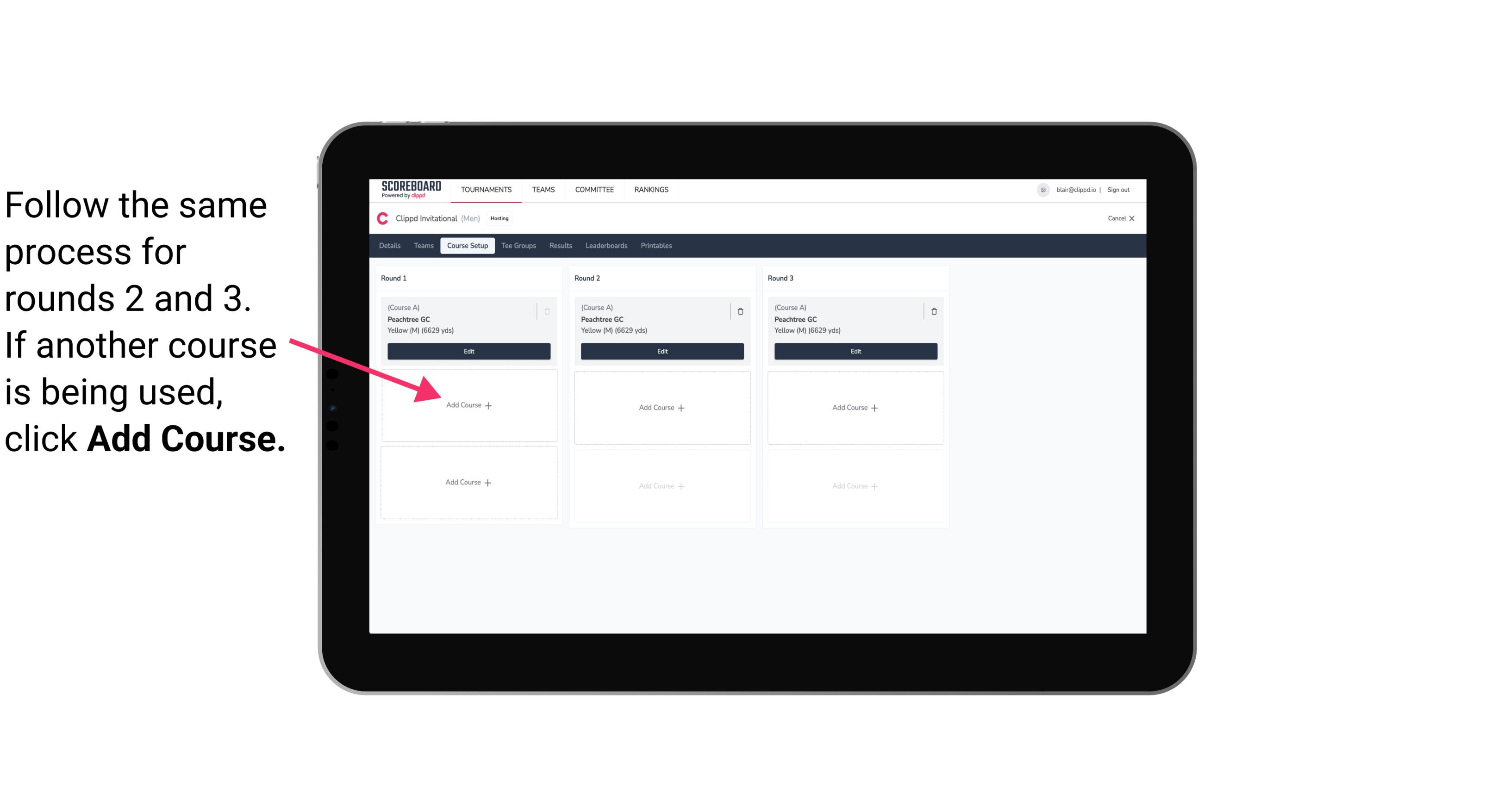The width and height of the screenshot is (1510, 812).
Task: Click Add Course for Round 3
Action: (x=854, y=407)
